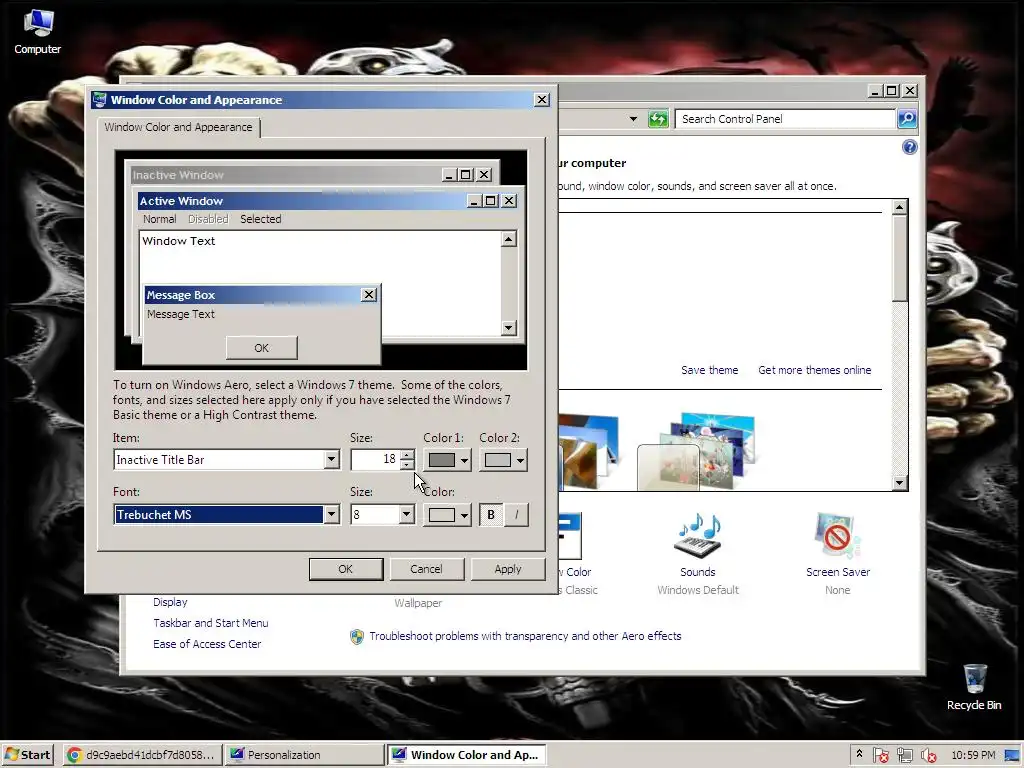
Task: Click Apply button in the dialog
Action: (507, 569)
